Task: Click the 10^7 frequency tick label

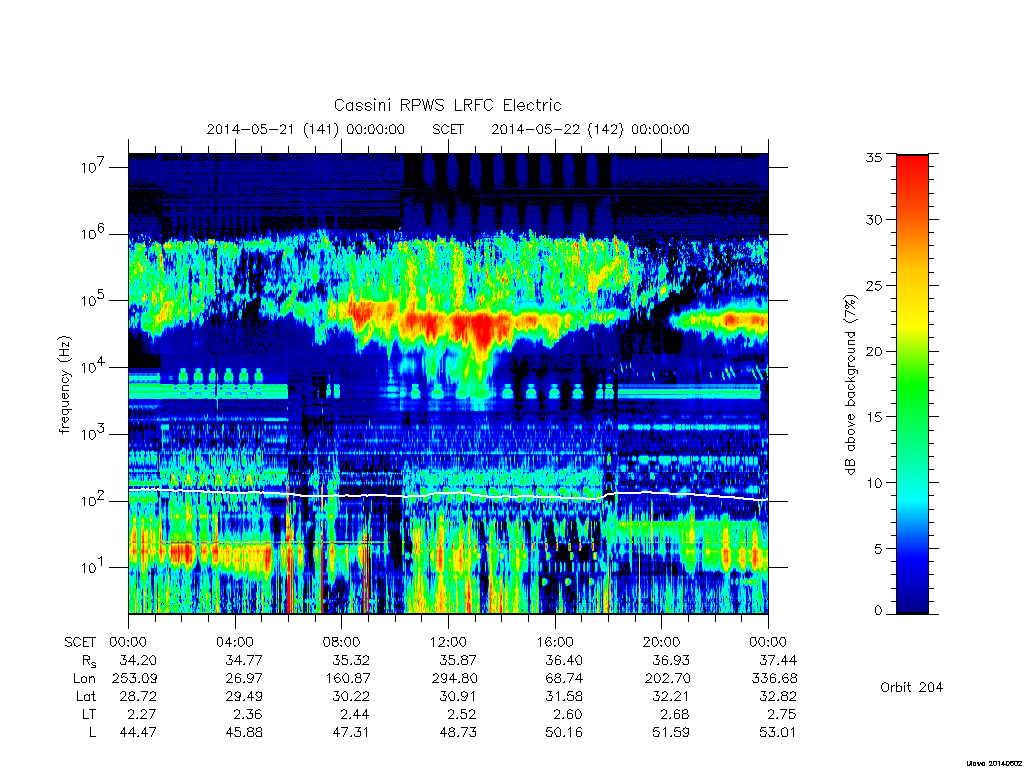Action: click(93, 167)
